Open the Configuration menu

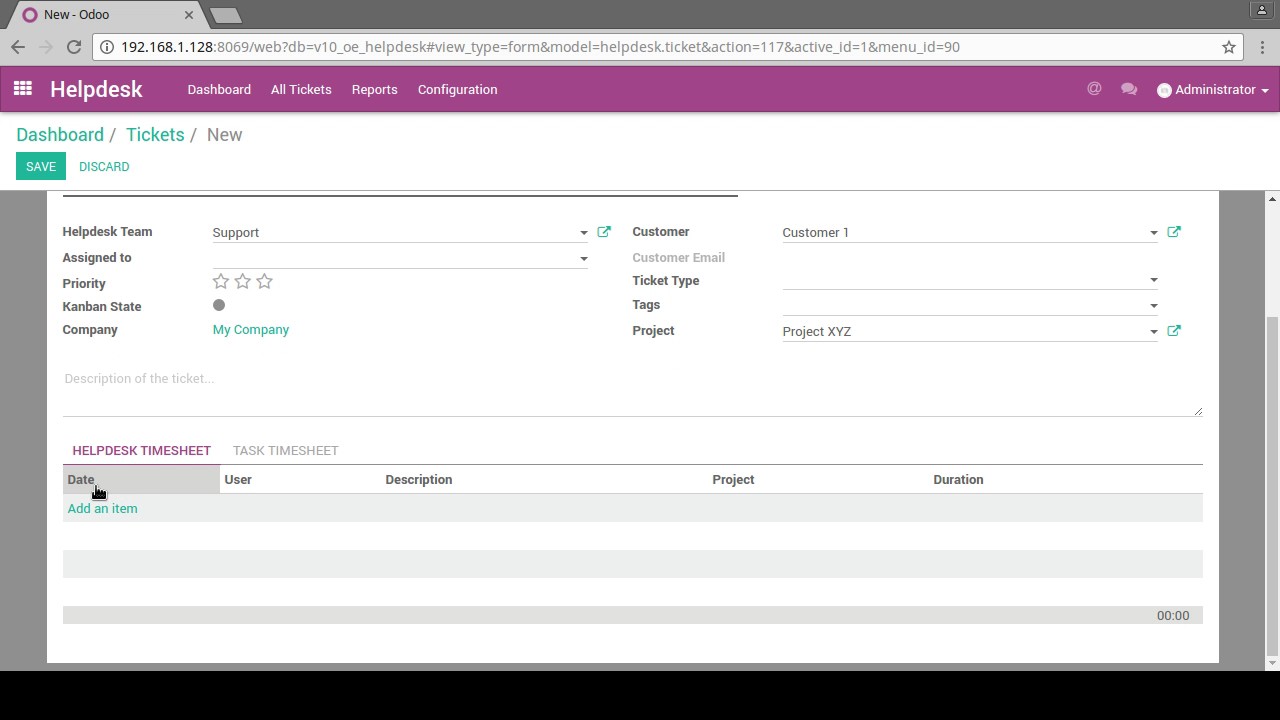pos(458,89)
